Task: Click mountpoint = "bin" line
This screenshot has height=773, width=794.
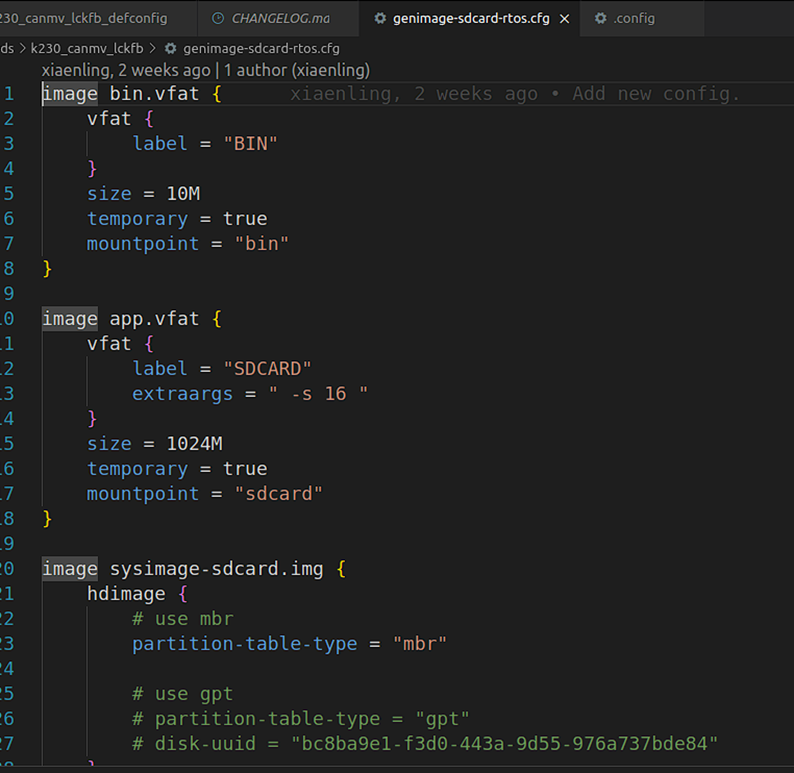Action: click(188, 243)
